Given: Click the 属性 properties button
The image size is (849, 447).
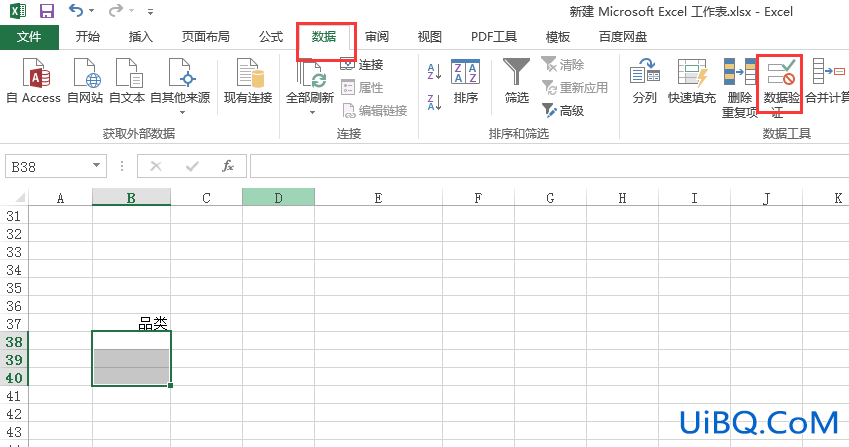Looking at the screenshot, I should coord(362,88).
